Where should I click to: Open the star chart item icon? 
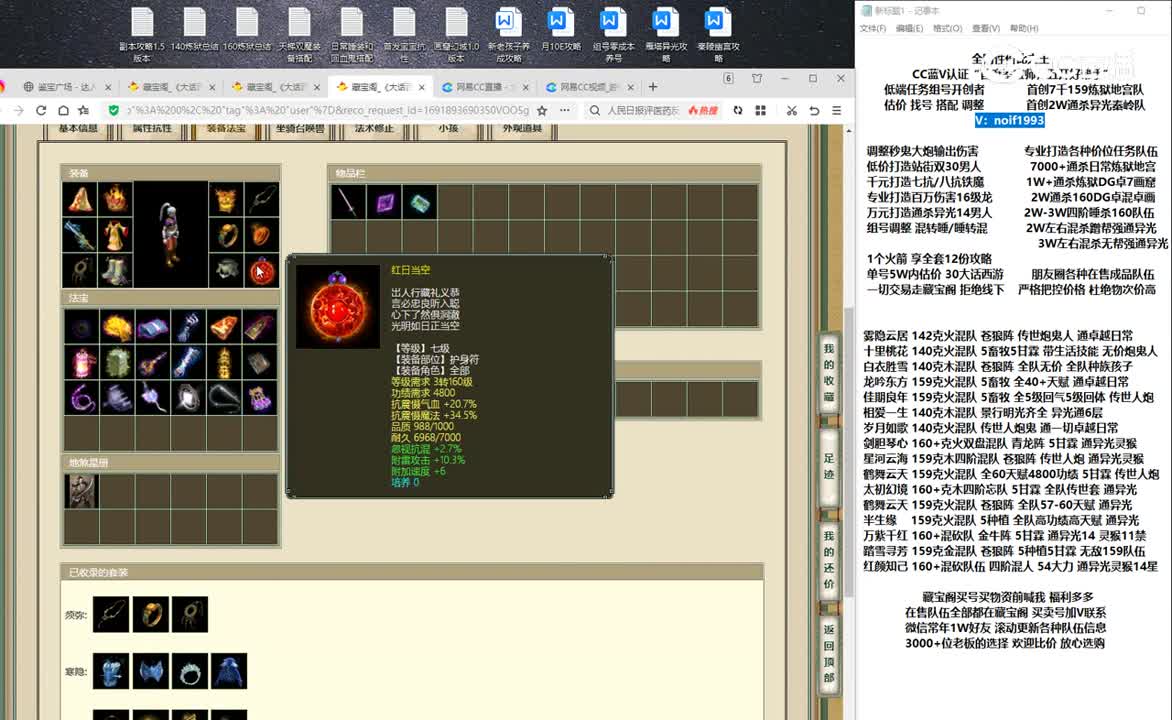pyautogui.click(x=81, y=491)
